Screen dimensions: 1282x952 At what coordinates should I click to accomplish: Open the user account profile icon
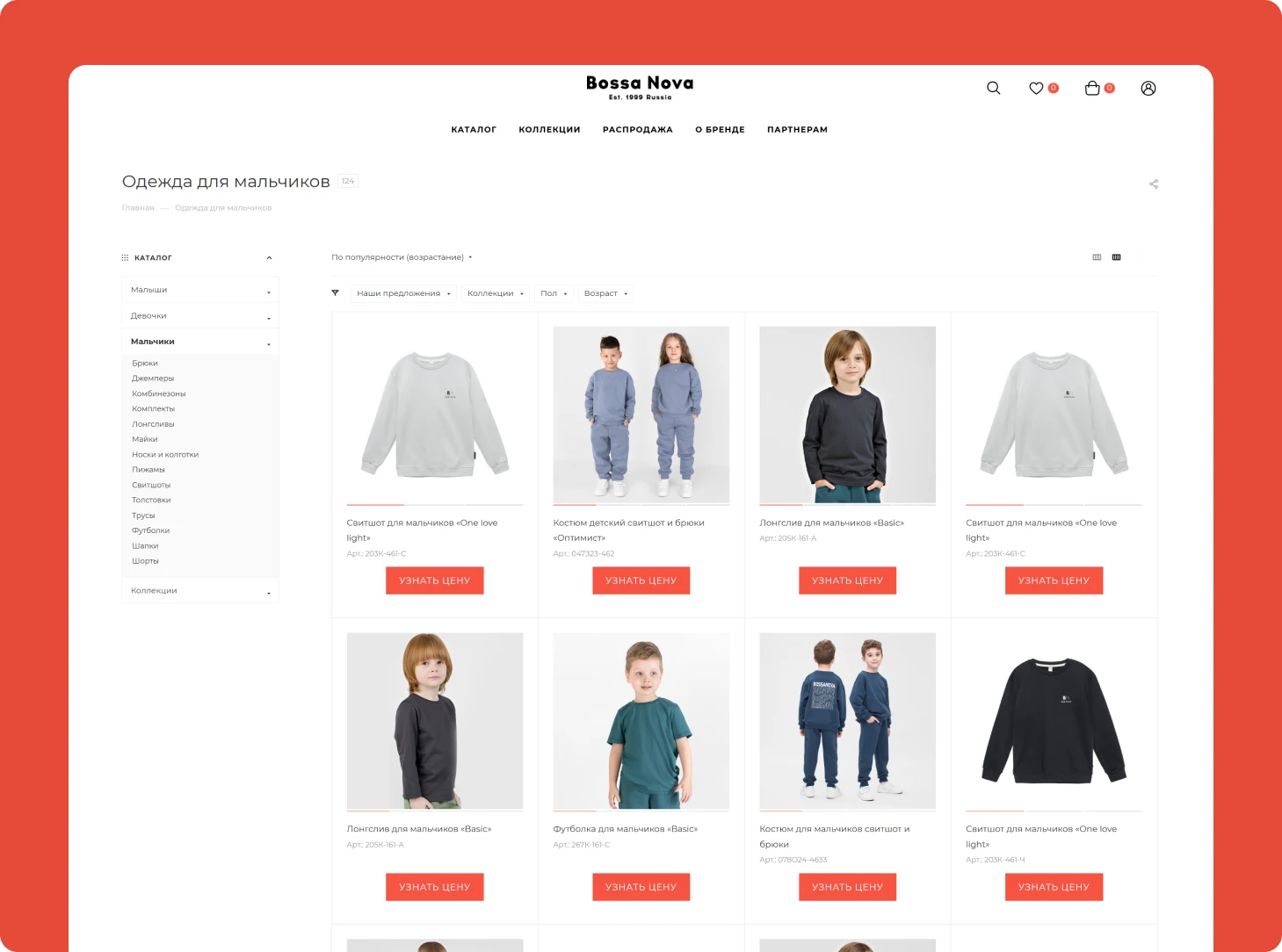point(1148,88)
